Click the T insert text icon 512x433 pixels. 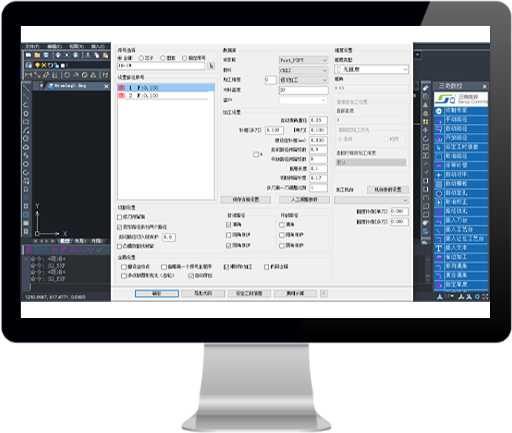439,248
